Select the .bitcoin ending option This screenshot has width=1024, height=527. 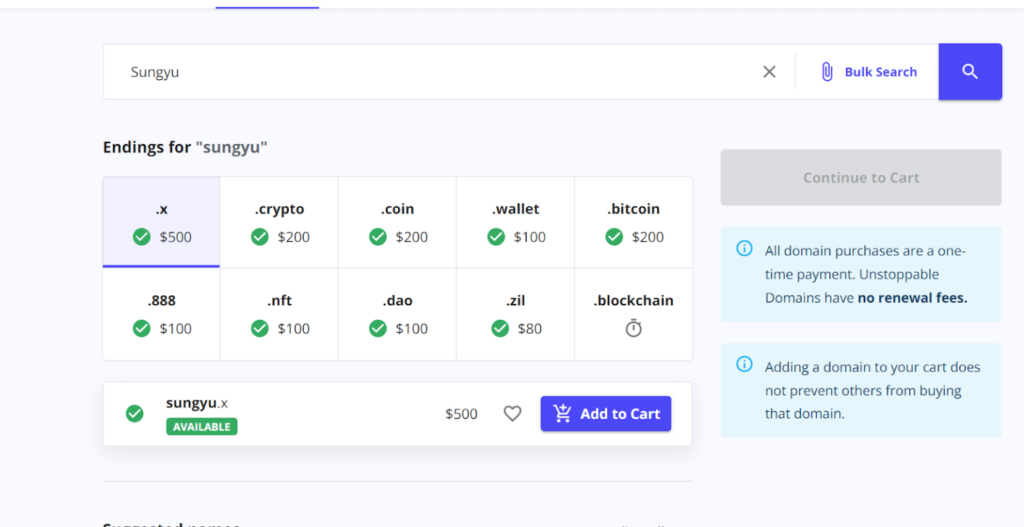[633, 222]
